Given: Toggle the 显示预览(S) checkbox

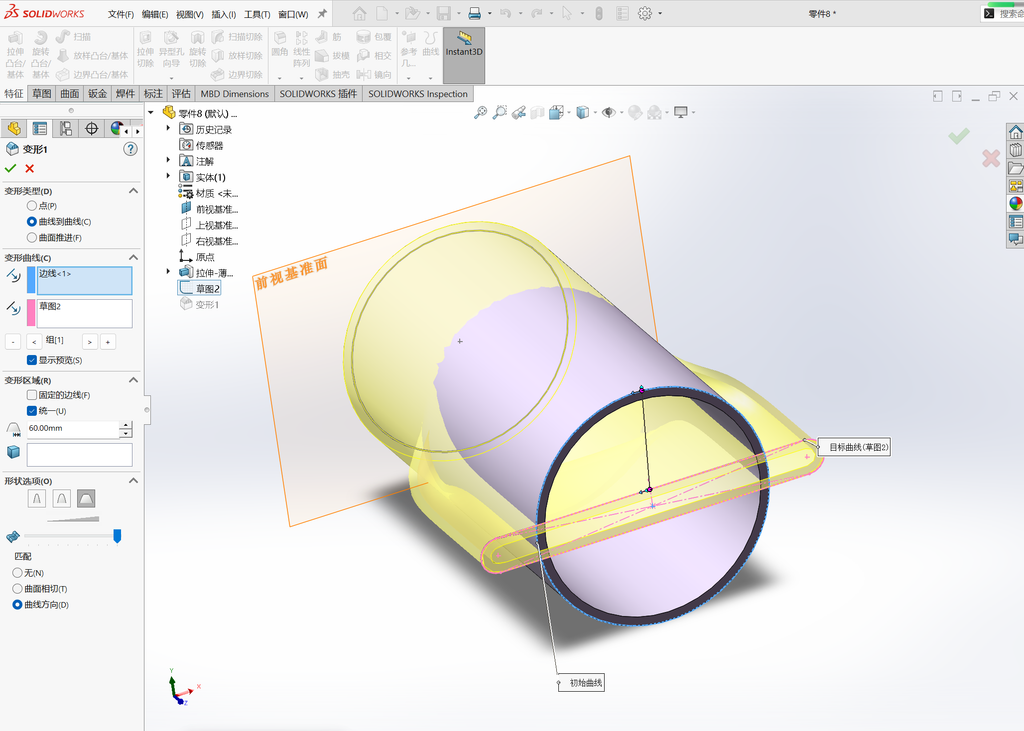Looking at the screenshot, I should [x=31, y=360].
